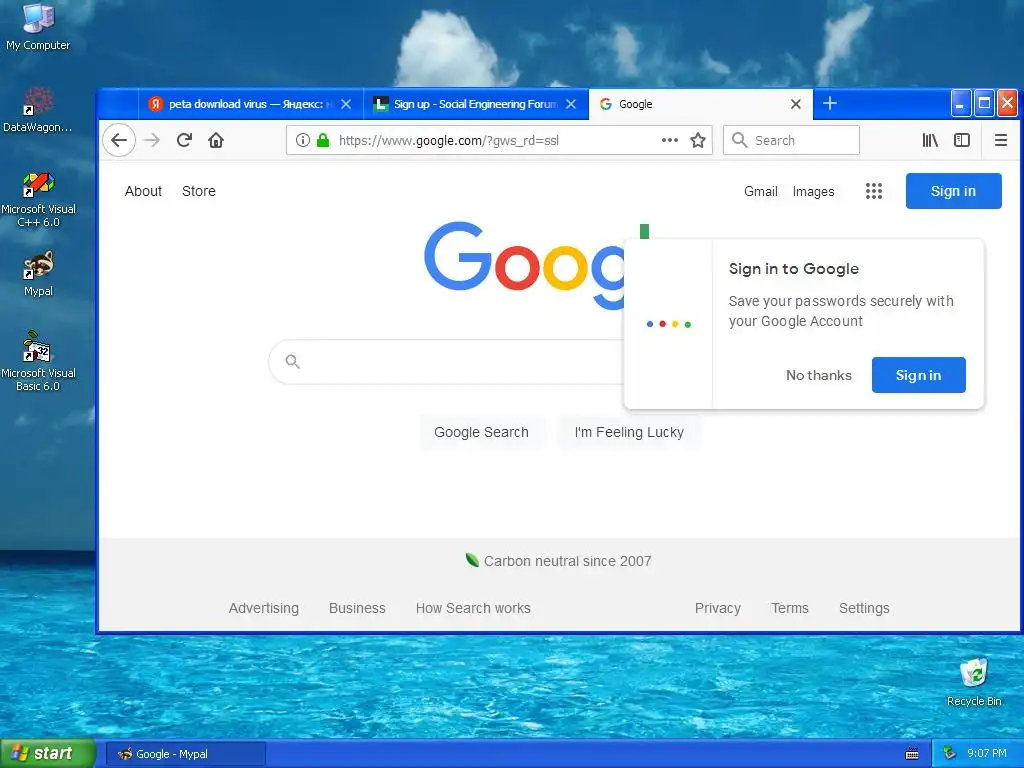
Task: Open the Recycle Bin on desktop
Action: coord(974,682)
